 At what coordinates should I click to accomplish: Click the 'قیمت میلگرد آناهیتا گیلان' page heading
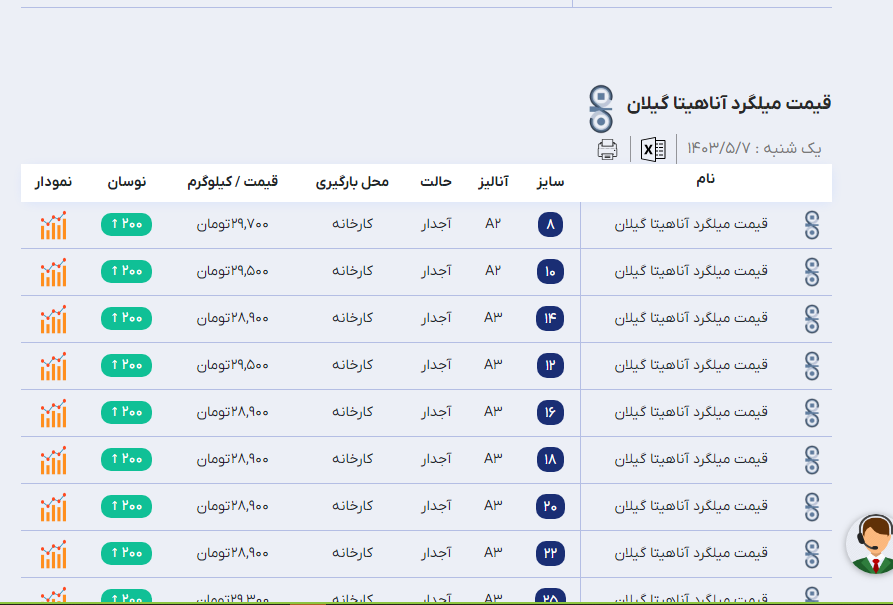click(729, 103)
